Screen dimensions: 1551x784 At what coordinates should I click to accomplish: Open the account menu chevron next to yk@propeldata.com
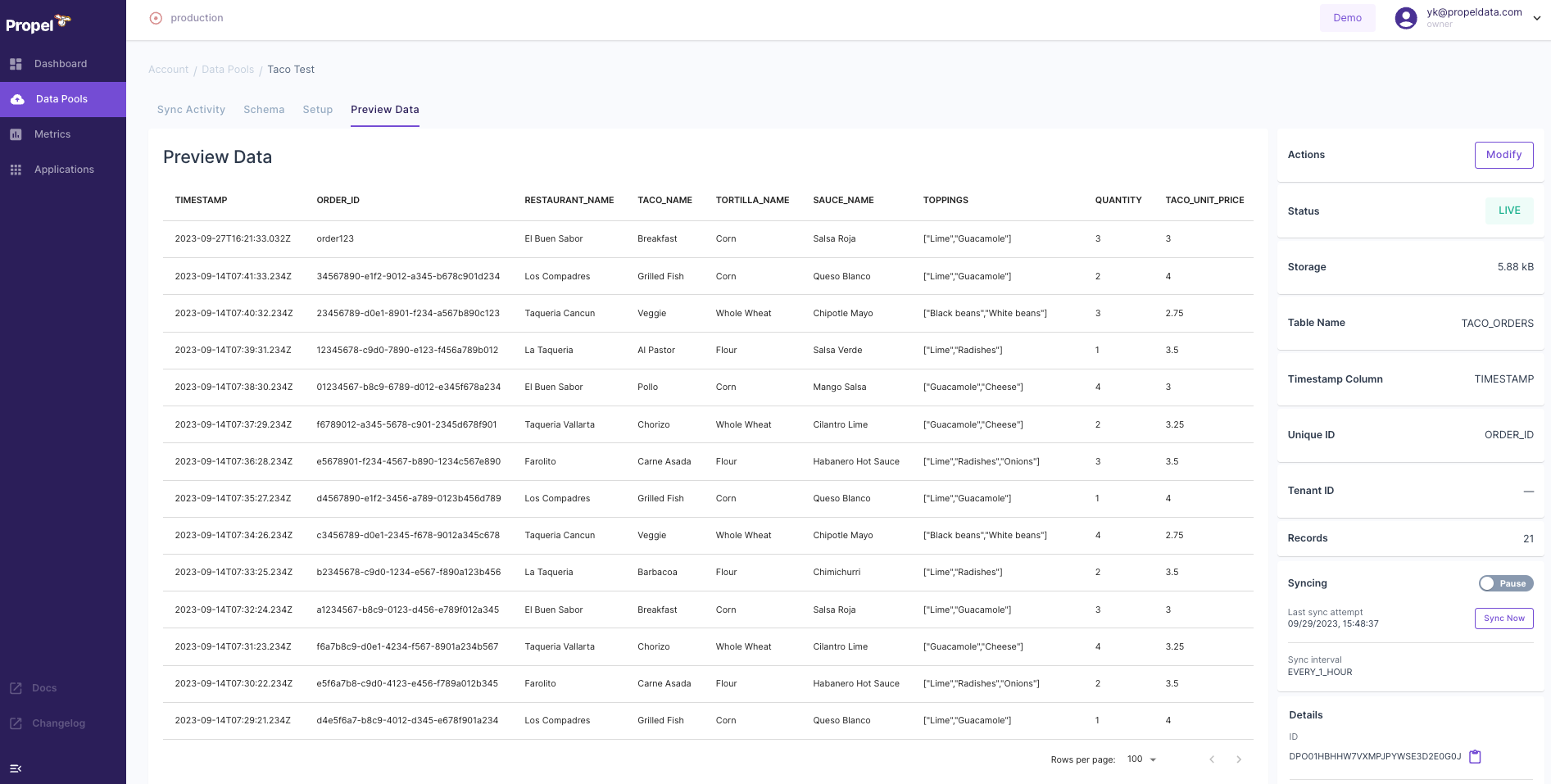pyautogui.click(x=1537, y=17)
